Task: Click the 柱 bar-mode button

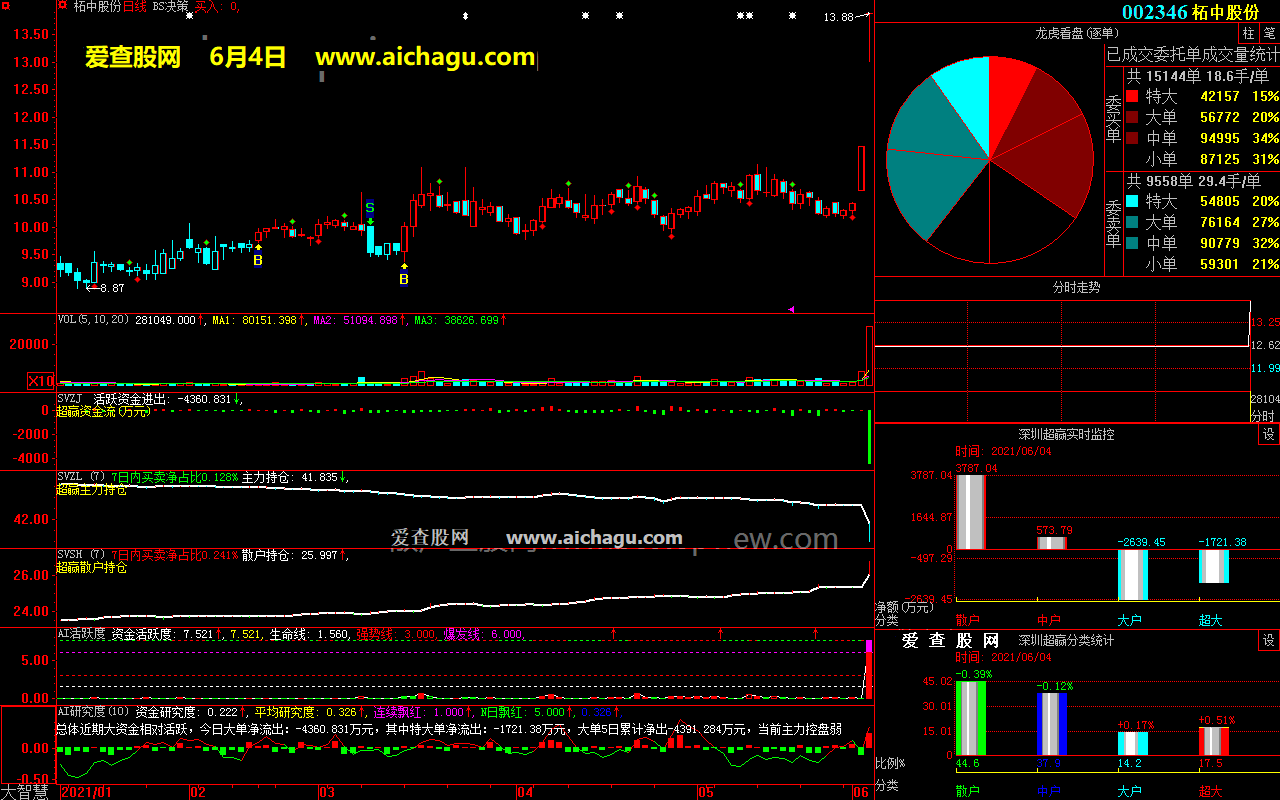Action: (1249, 33)
